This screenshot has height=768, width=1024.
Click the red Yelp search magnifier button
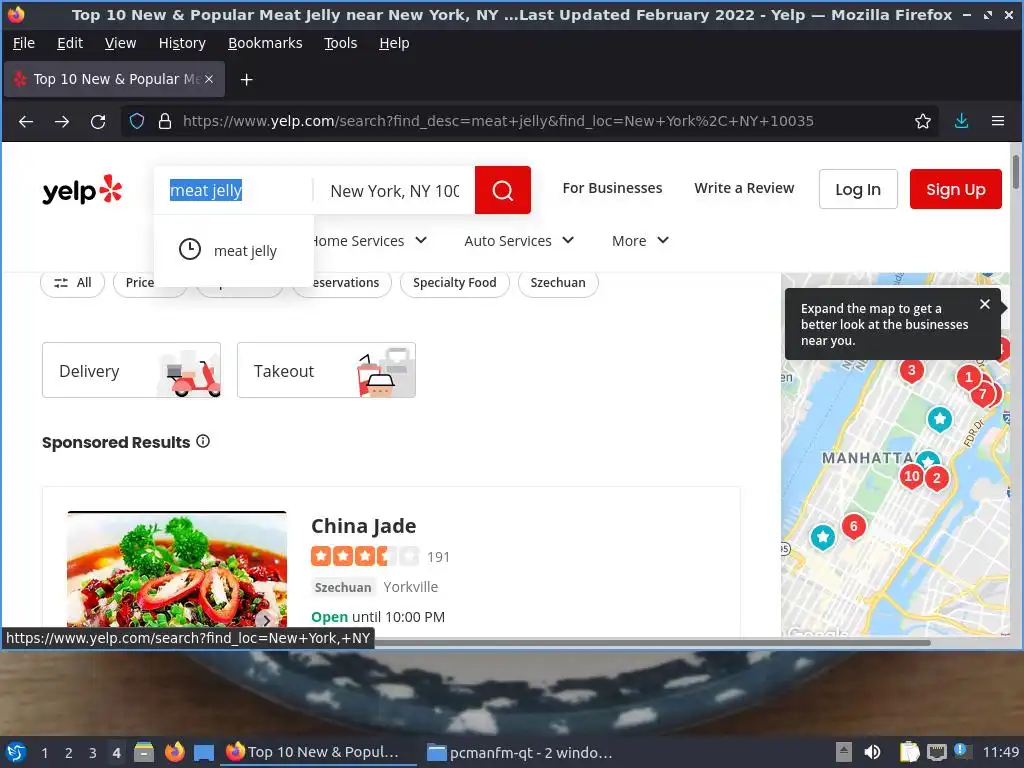coord(502,190)
